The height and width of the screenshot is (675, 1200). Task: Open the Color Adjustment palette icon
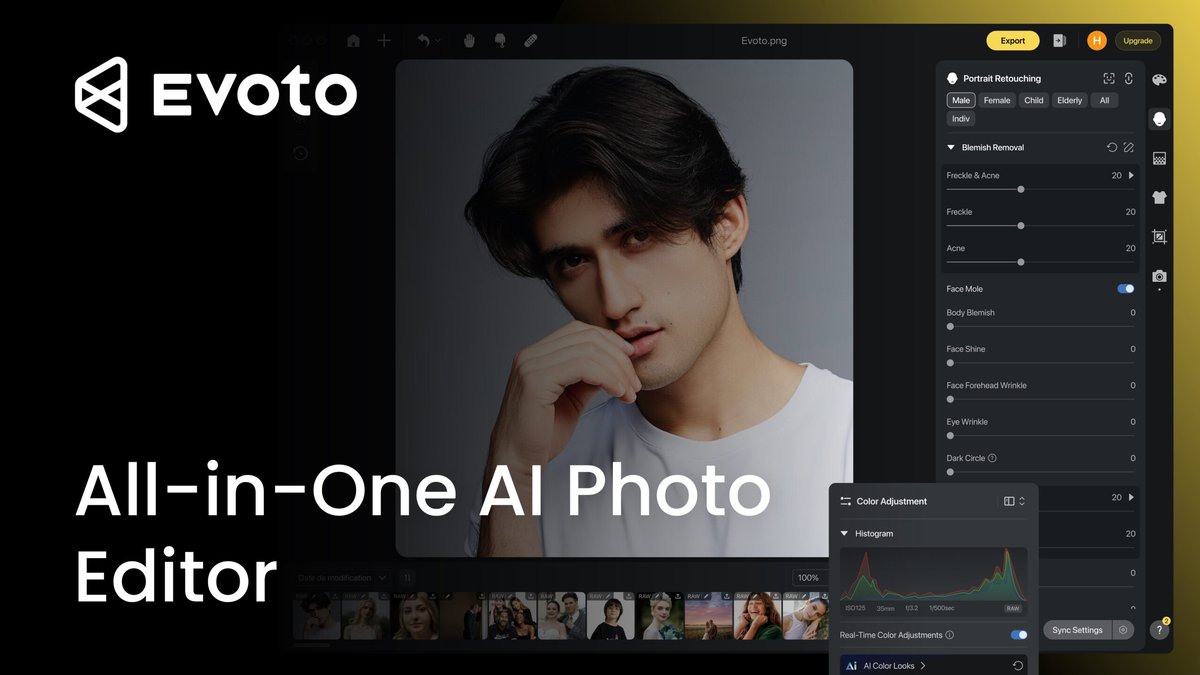point(1158,79)
